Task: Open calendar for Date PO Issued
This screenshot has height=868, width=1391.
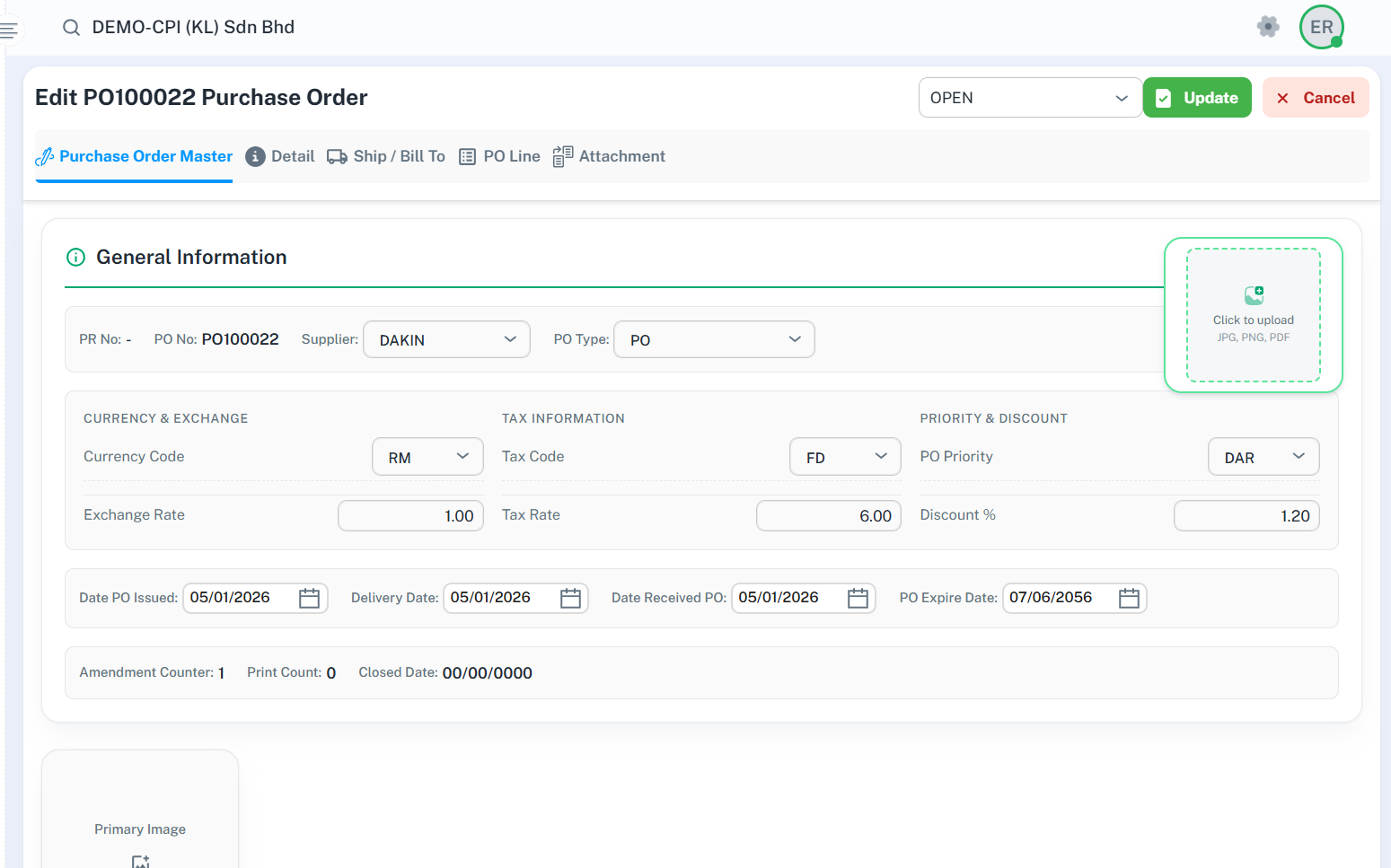Action: (x=309, y=599)
